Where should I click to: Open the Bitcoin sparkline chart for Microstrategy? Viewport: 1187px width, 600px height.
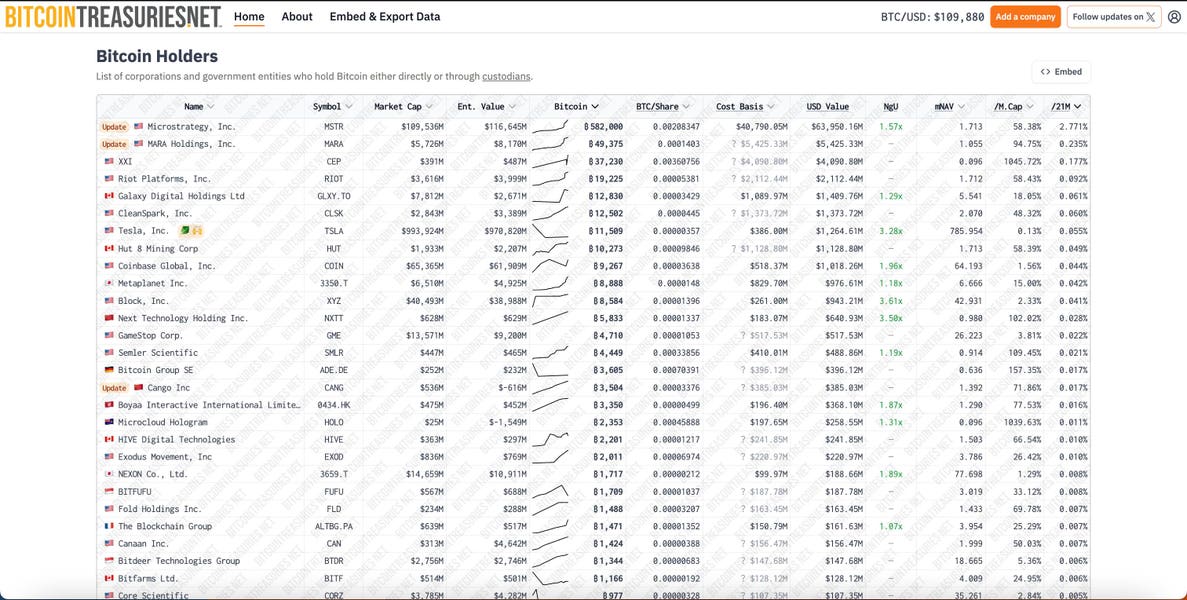[x=550, y=126]
